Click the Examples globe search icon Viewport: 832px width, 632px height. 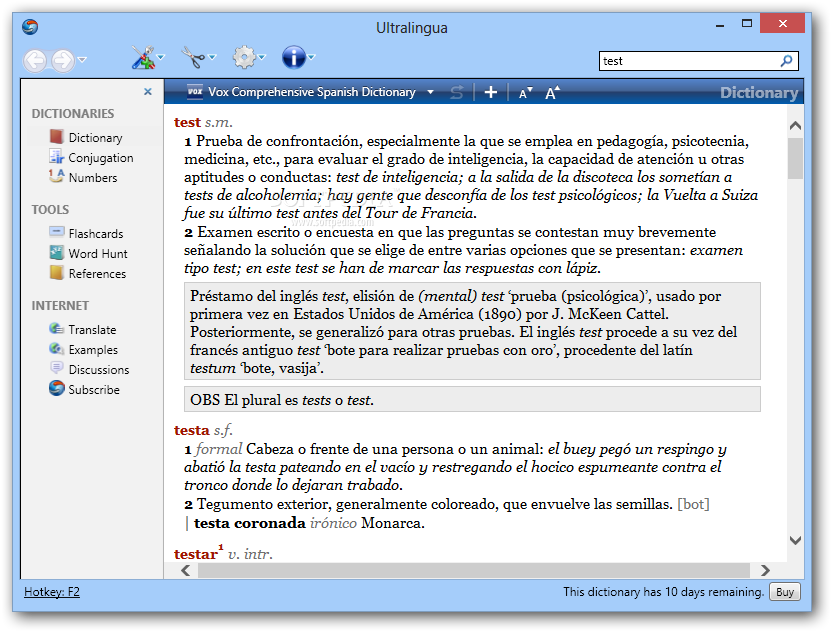(56, 349)
